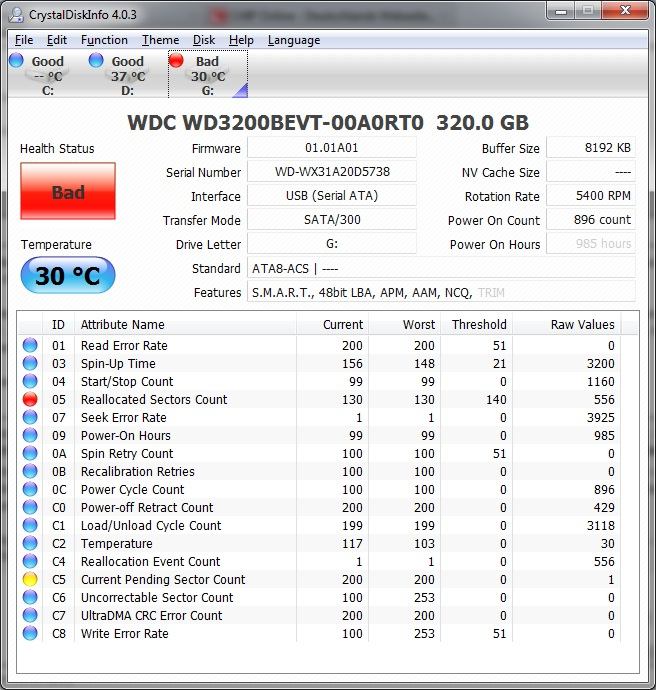This screenshot has height=690, width=656.
Task: Click the blue status icon for Power Cycle Count
Action: pyautogui.click(x=30, y=489)
